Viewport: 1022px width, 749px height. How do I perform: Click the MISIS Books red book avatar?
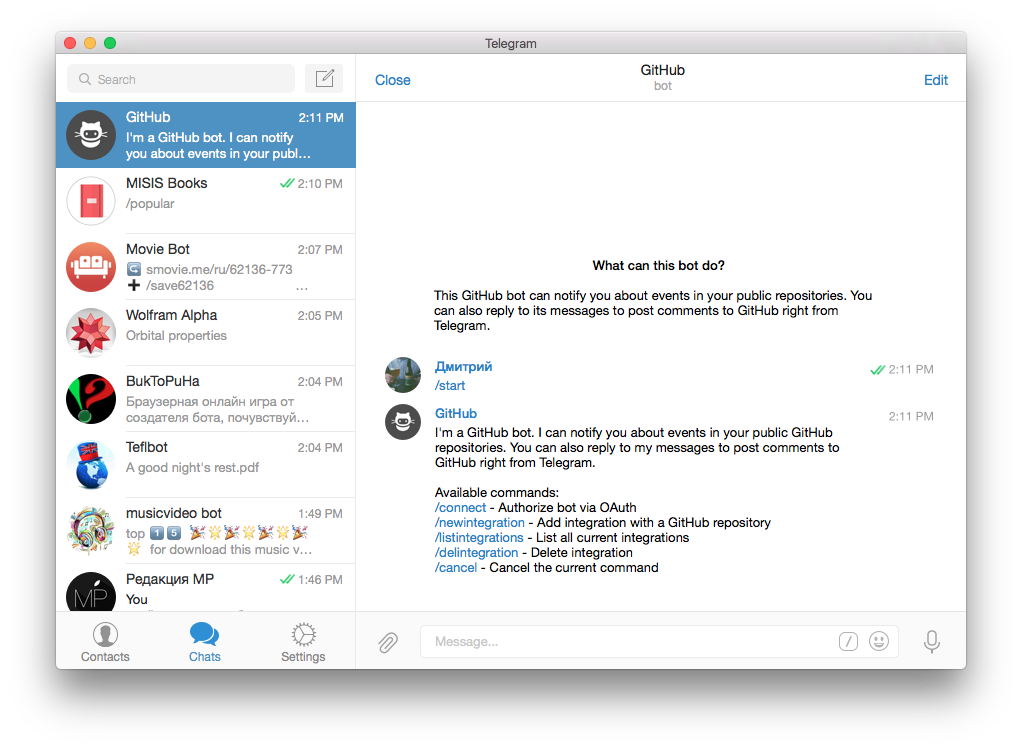pyautogui.click(x=91, y=201)
